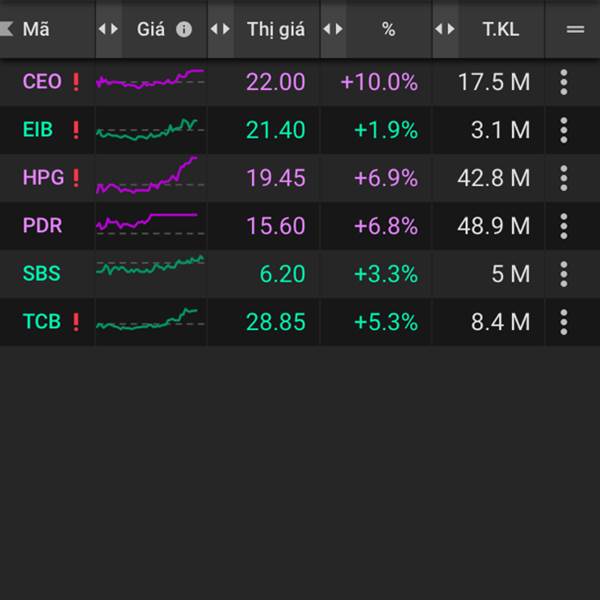Screen dimensions: 600x600
Task: Click the 17.5 M volume value
Action: pos(494,82)
